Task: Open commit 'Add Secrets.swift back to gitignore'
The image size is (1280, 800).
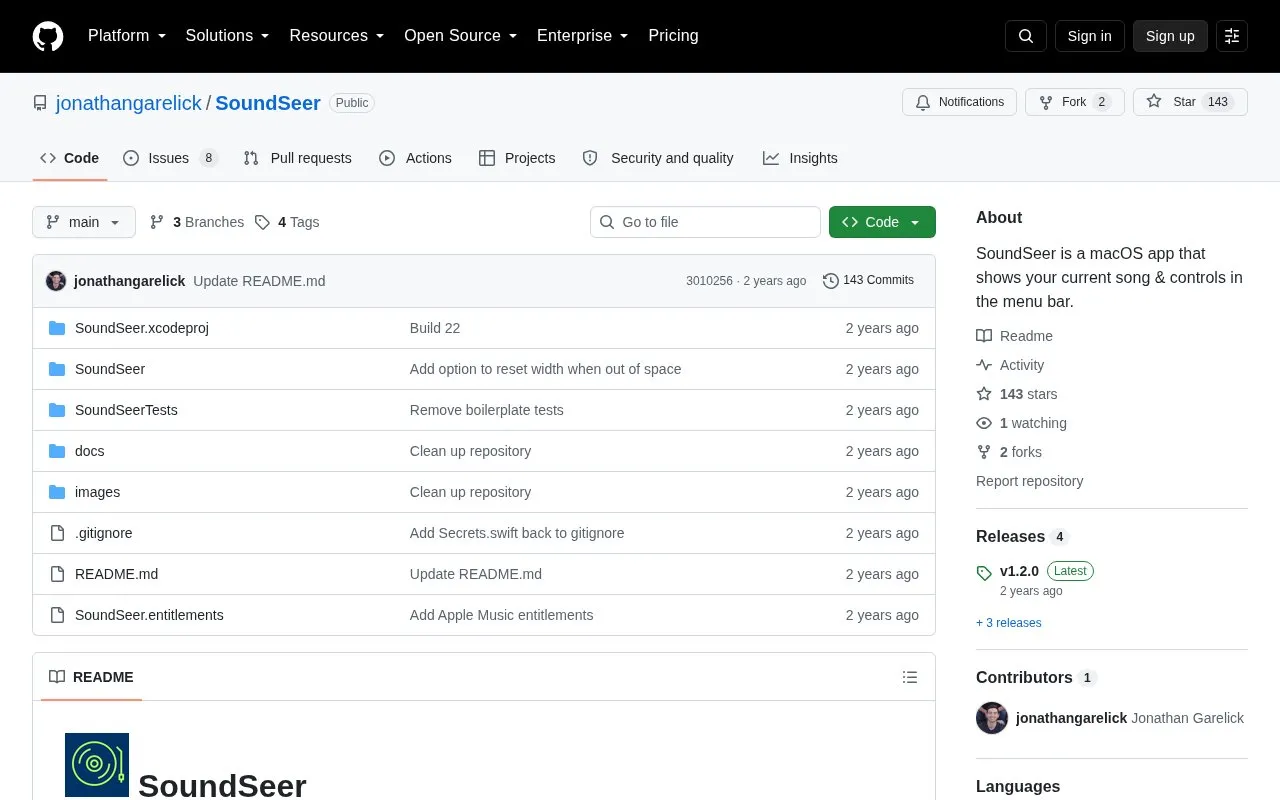Action: 517,533
